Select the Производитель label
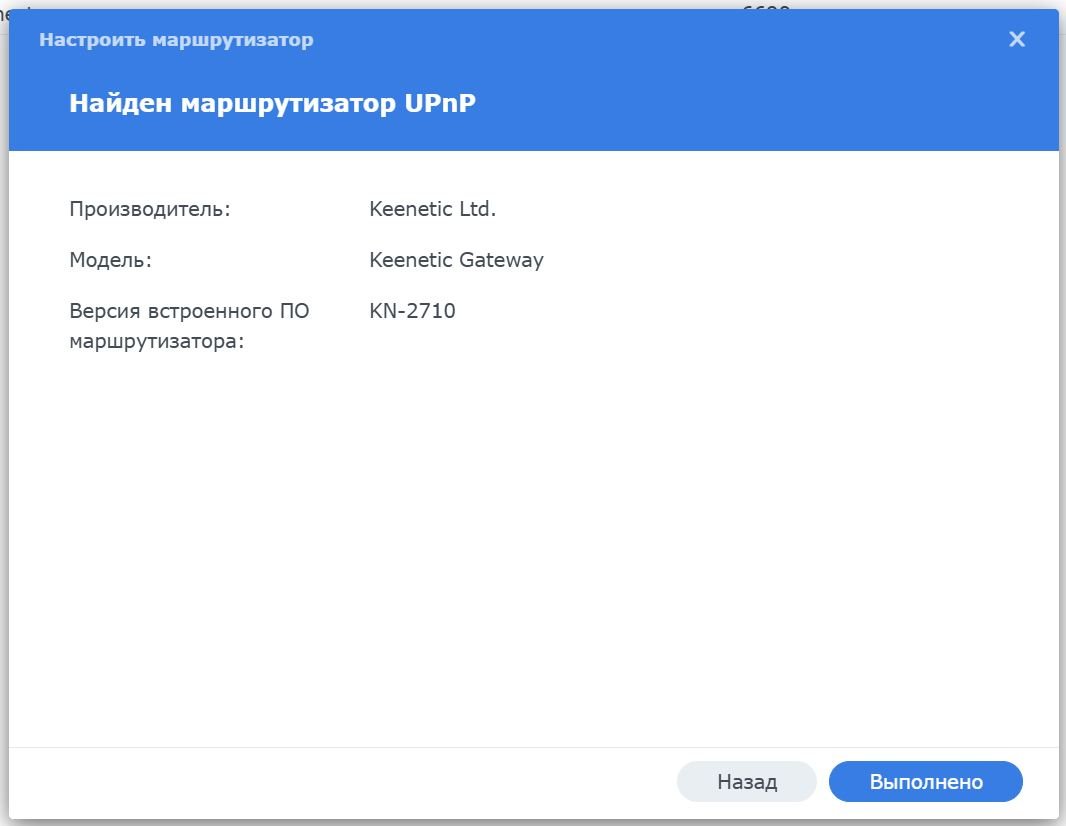 point(150,210)
